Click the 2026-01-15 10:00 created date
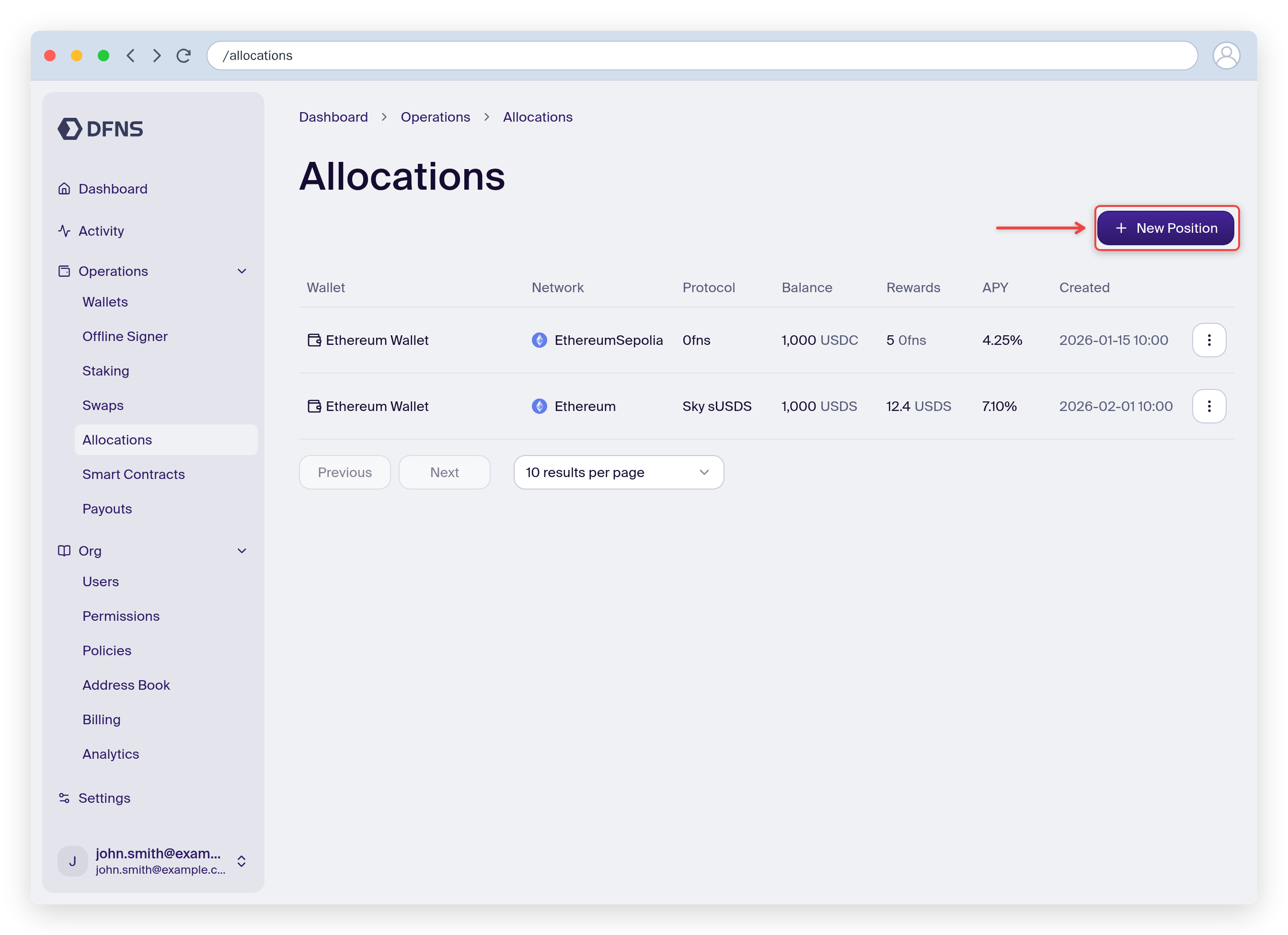This screenshot has height=935, width=1288. pos(1114,340)
